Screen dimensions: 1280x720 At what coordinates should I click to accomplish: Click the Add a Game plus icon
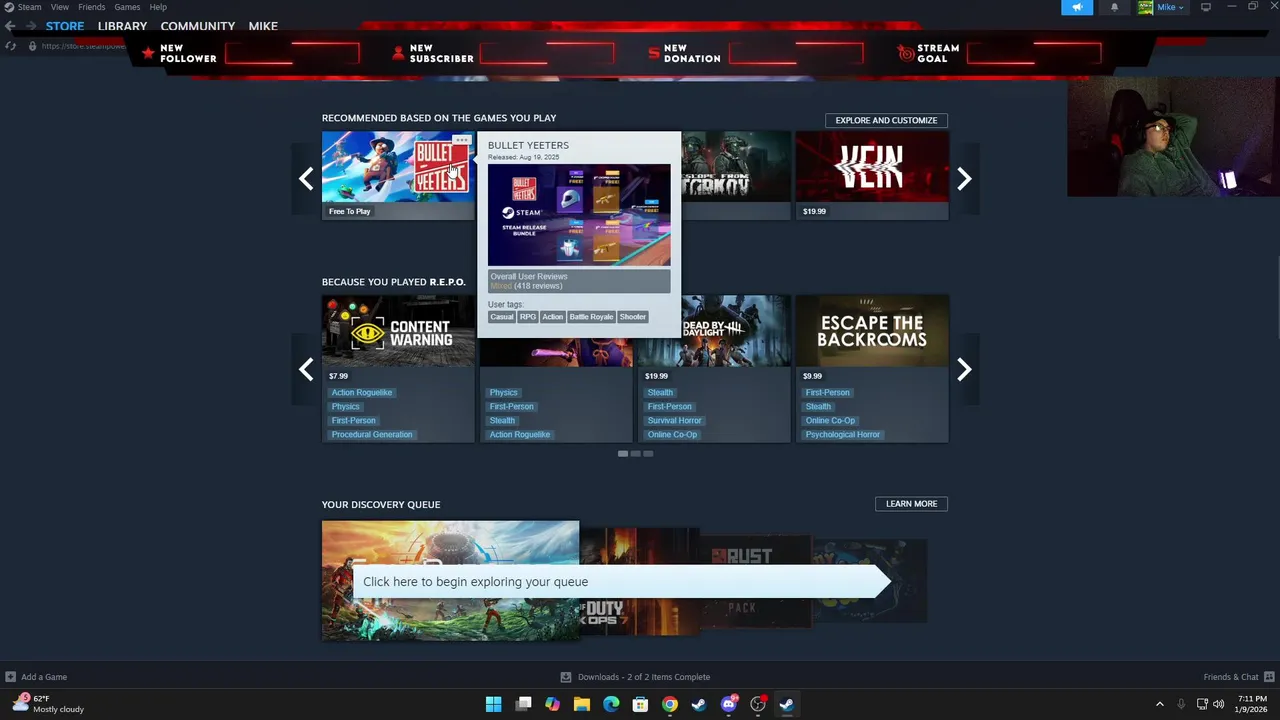pyautogui.click(x=10, y=677)
